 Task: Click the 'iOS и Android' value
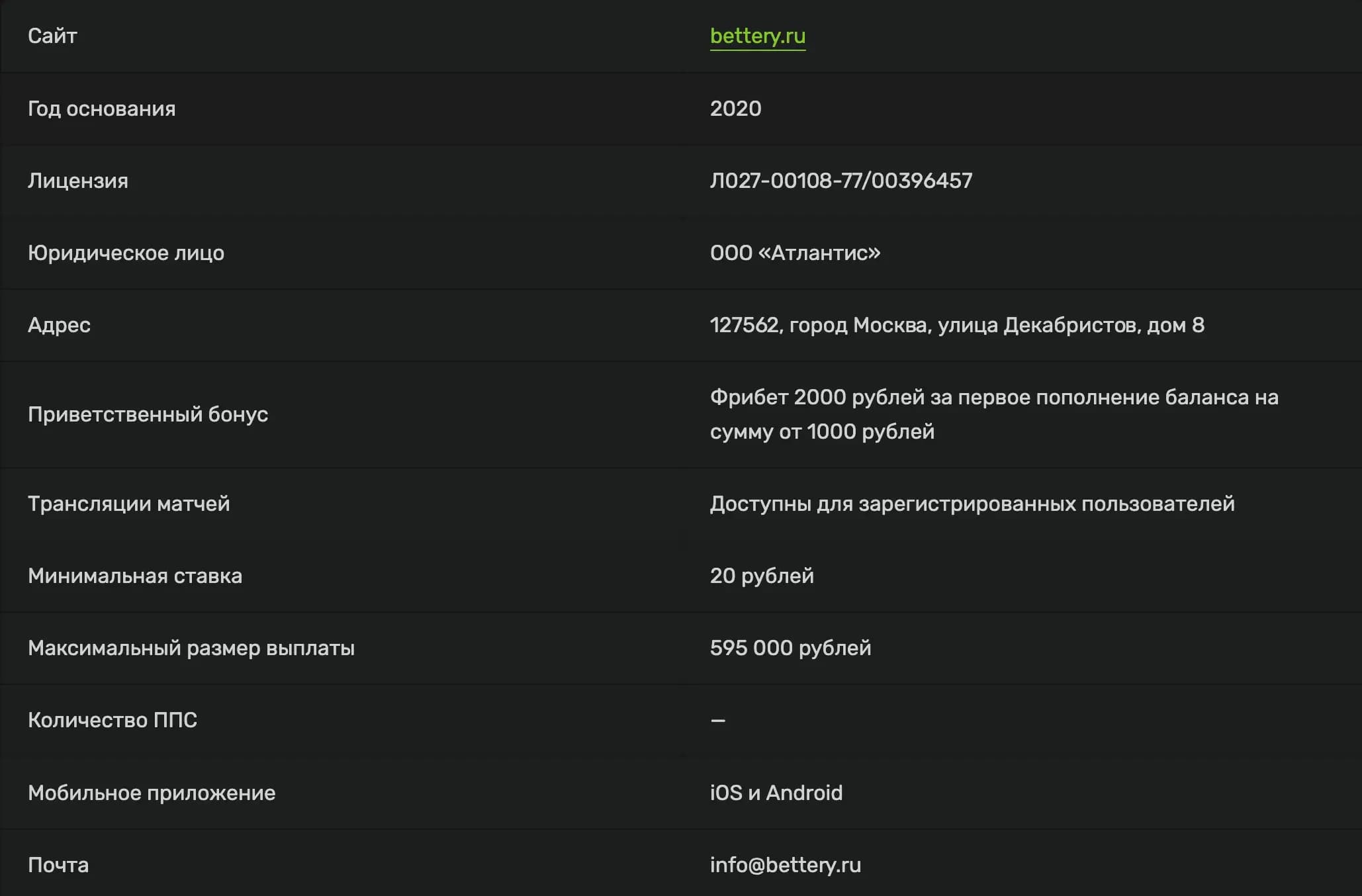(776, 793)
